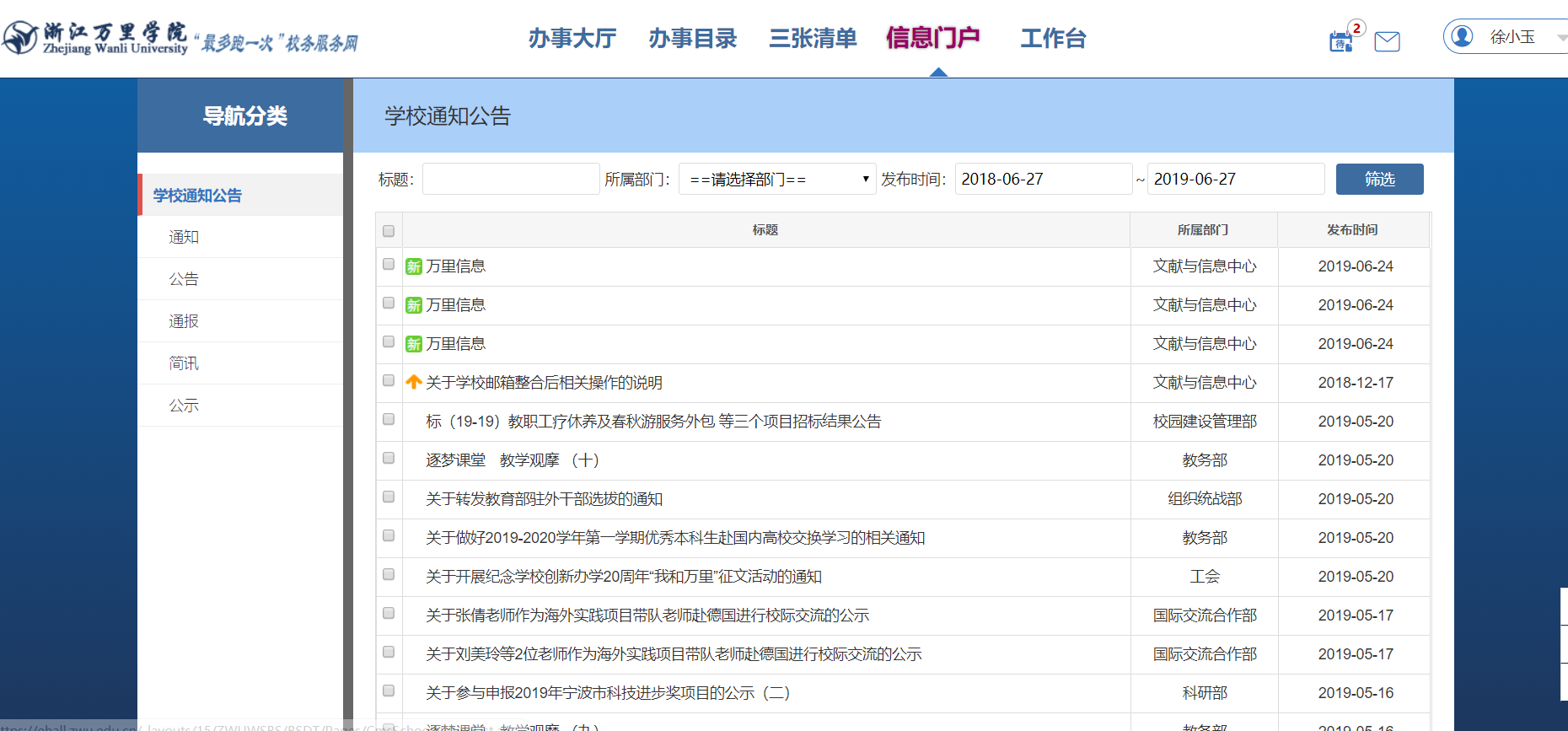Check the box for 关于转发教育部驻外干部选拔的通知

pos(389,497)
